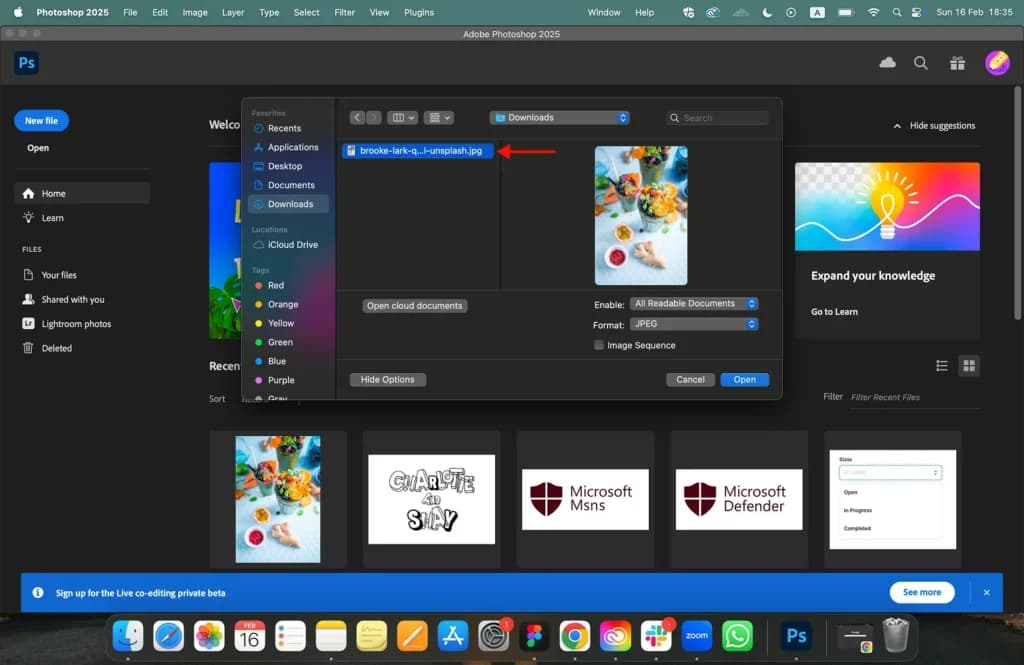The height and width of the screenshot is (665, 1024).
Task: Go back in the file dialog
Action: tap(357, 118)
